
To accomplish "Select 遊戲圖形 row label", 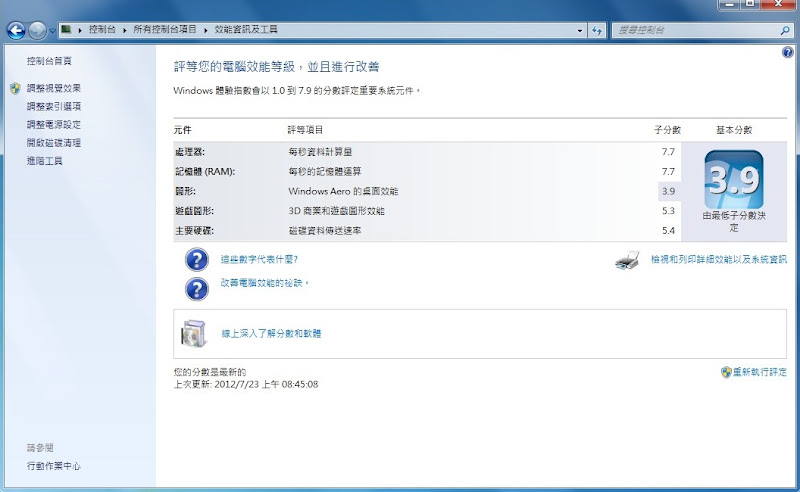I will click(194, 211).
